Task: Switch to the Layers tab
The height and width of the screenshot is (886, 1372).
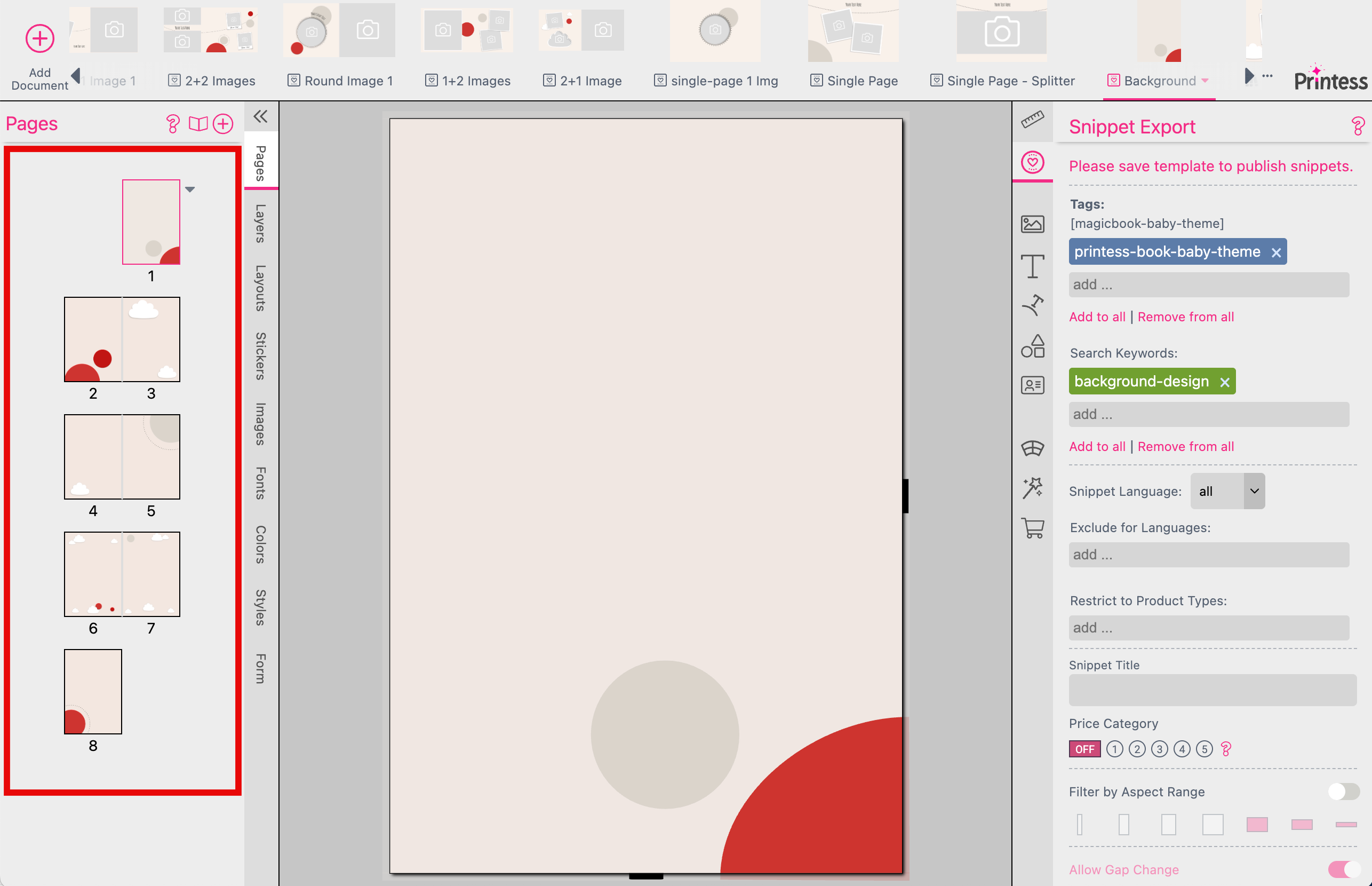Action: [x=260, y=224]
